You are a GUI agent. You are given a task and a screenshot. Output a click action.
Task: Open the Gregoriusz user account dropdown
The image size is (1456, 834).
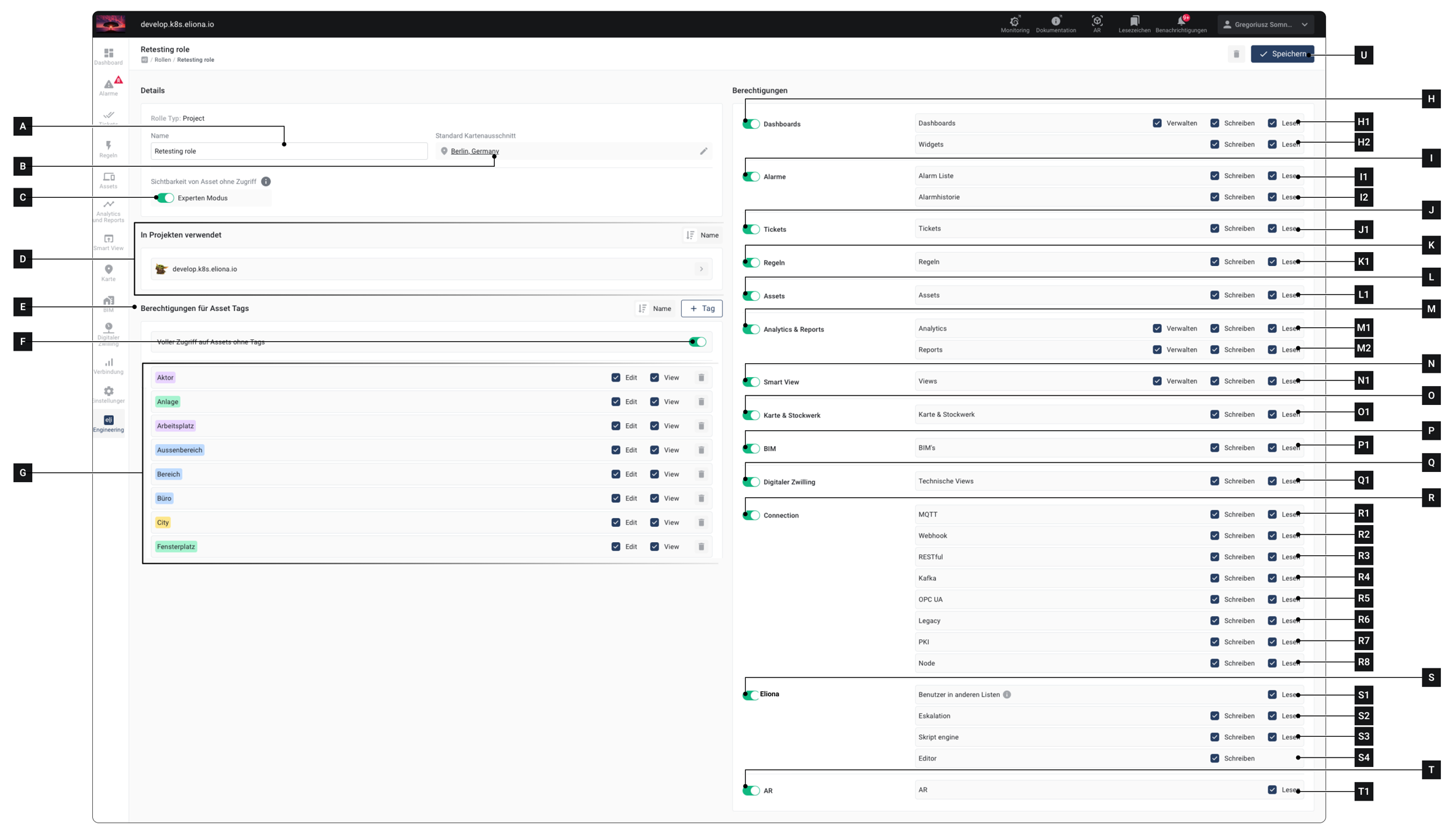[1266, 25]
